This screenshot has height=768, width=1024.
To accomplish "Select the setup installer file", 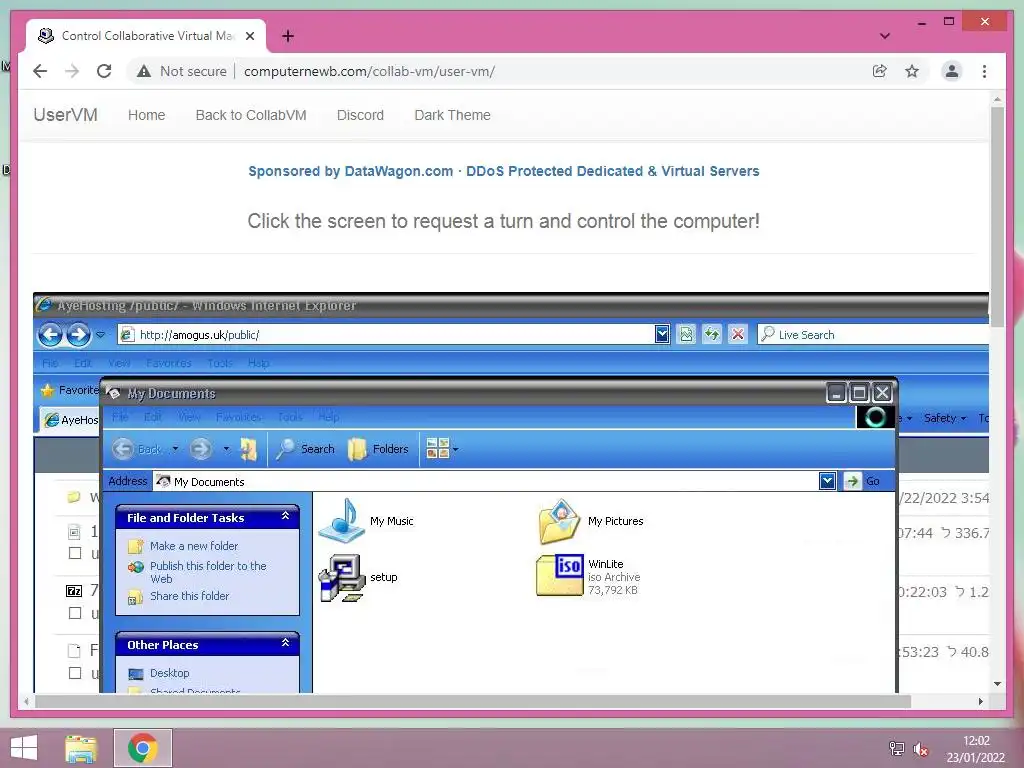I will [358, 577].
